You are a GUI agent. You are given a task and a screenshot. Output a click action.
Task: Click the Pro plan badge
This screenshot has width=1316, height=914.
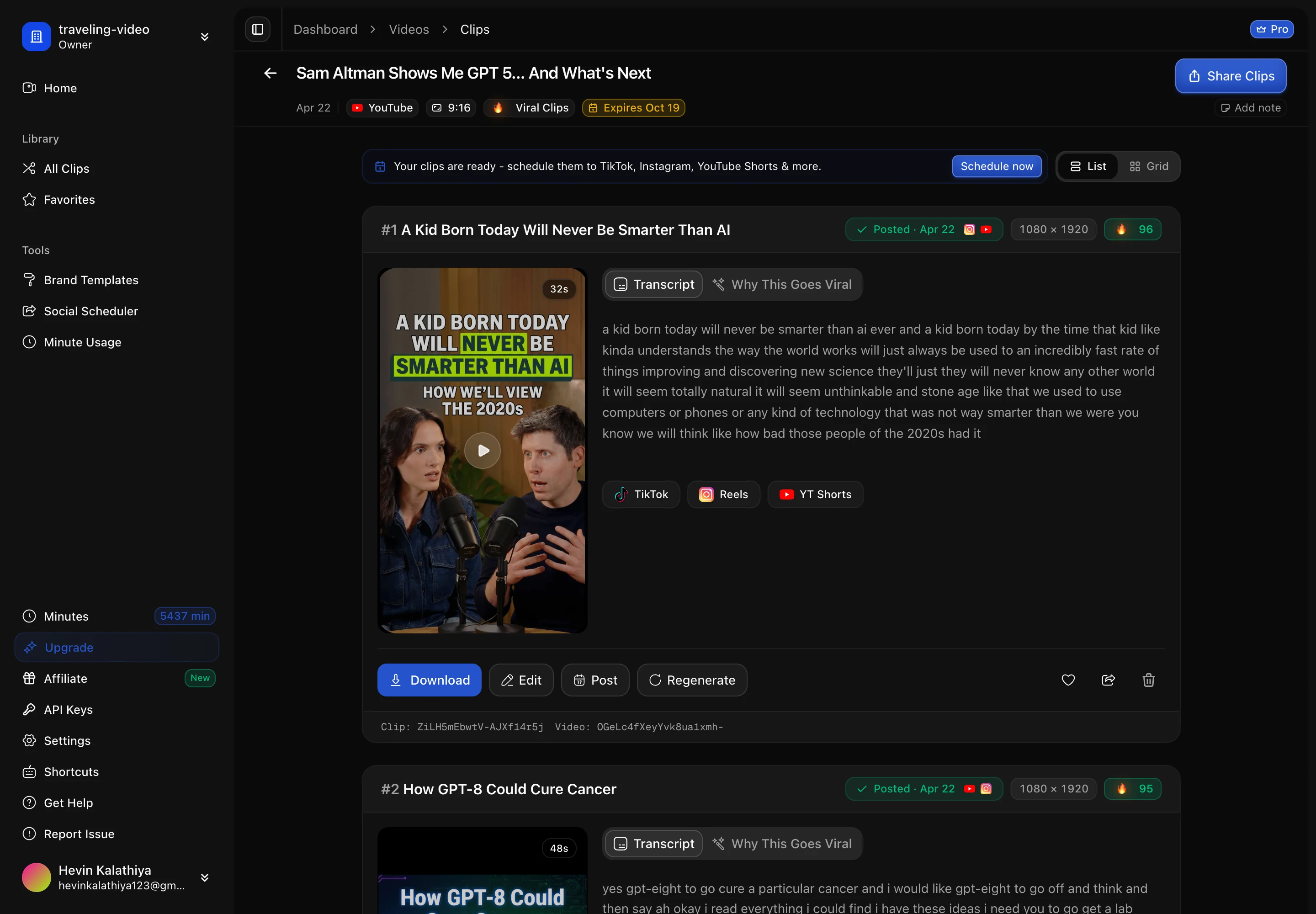[1271, 29]
